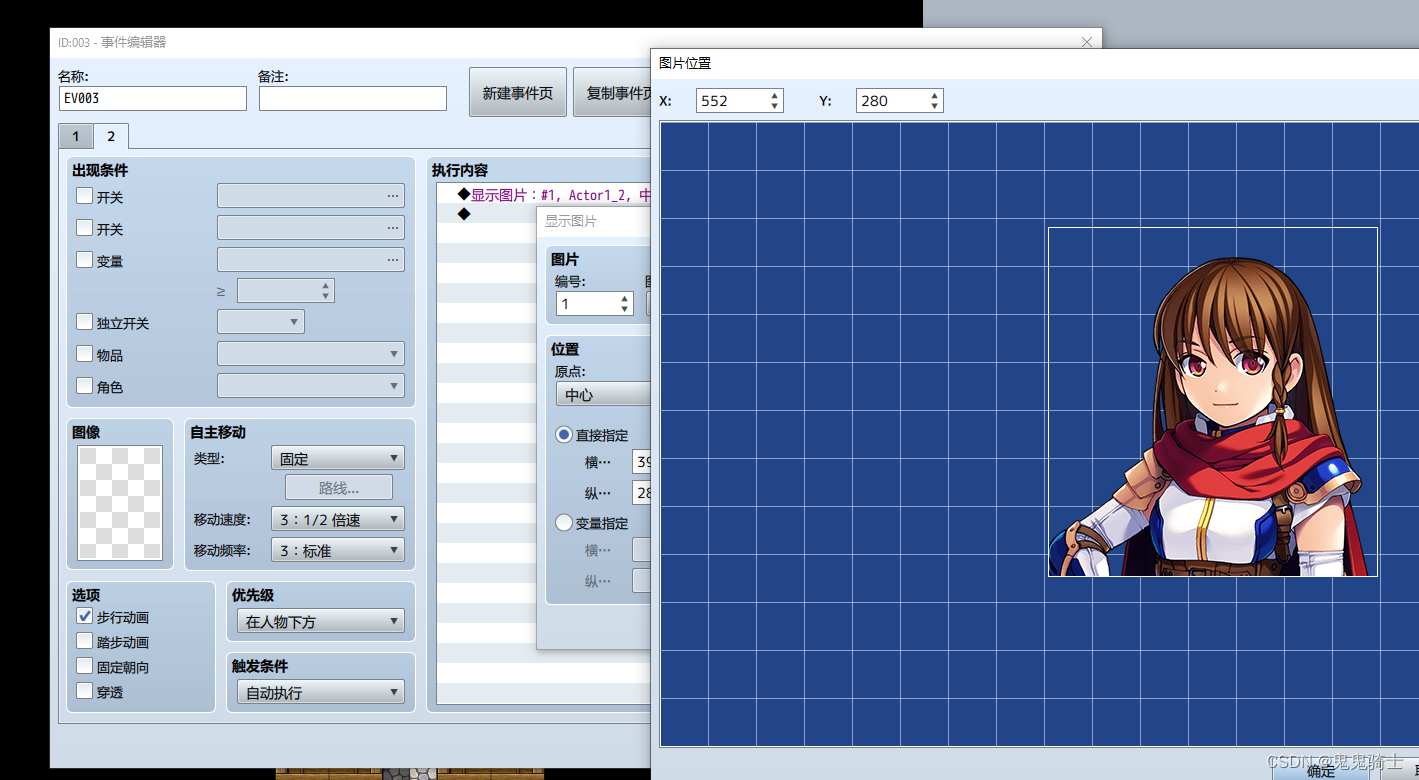This screenshot has height=780, width=1419.
Task: Open the 物品 dropdown
Action: coord(311,354)
